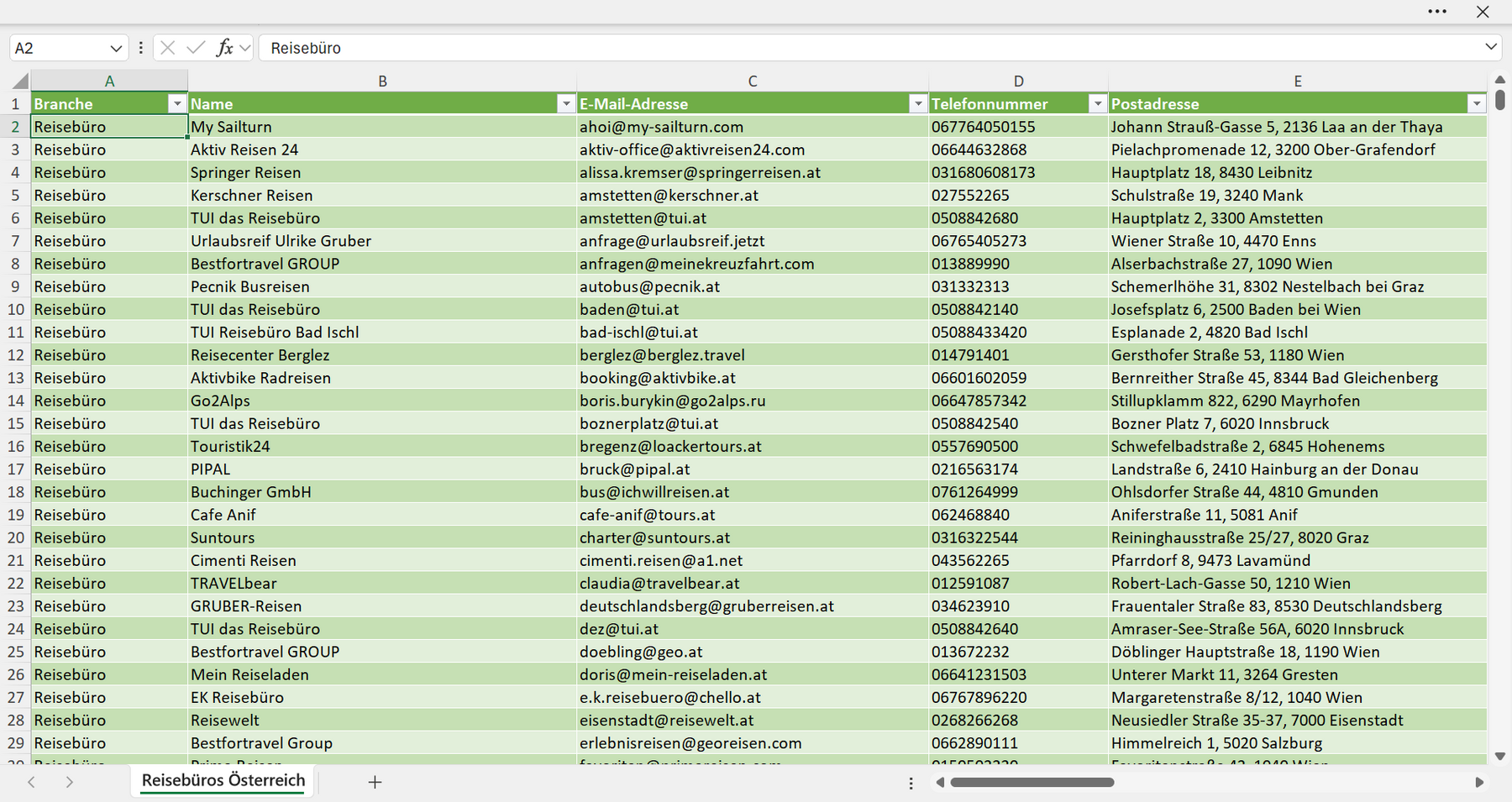Screen dimensions: 1512x802
Task: Select column E header
Action: [x=1298, y=81]
